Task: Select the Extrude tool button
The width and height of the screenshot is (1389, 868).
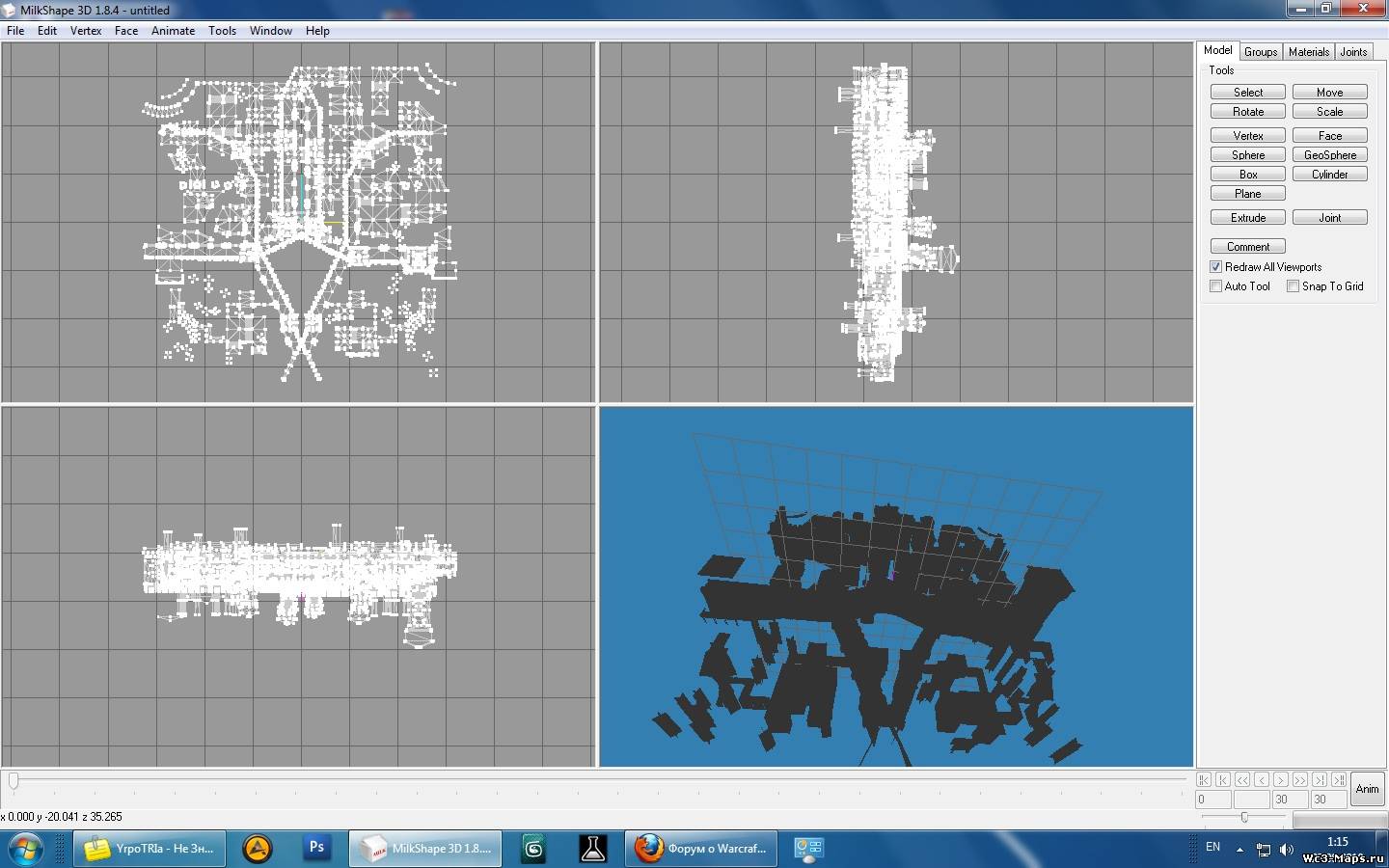Action: tap(1247, 218)
